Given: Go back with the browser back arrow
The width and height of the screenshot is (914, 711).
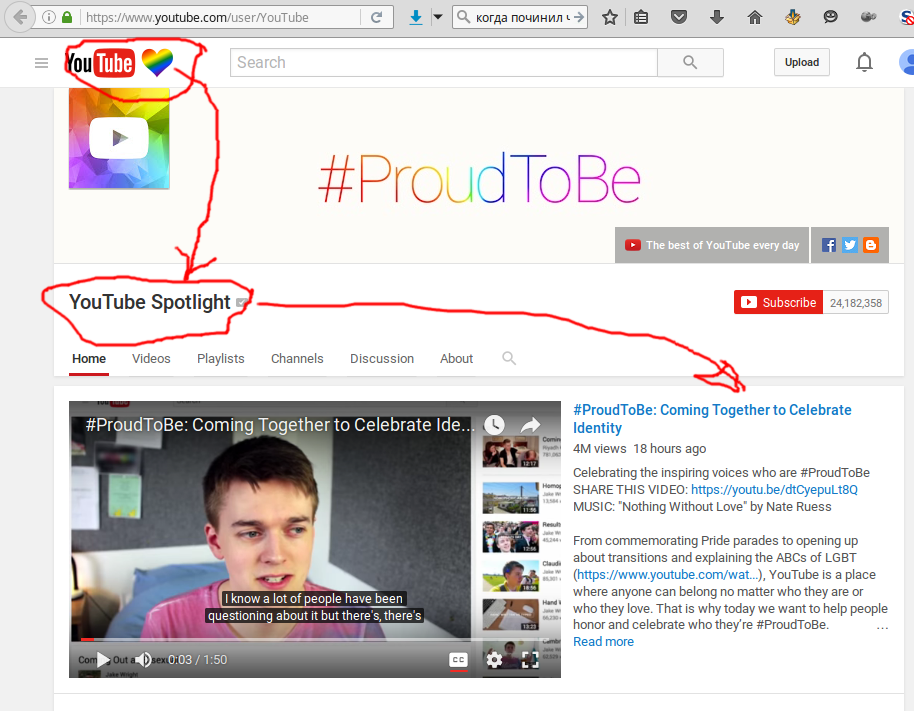Looking at the screenshot, I should [20, 17].
